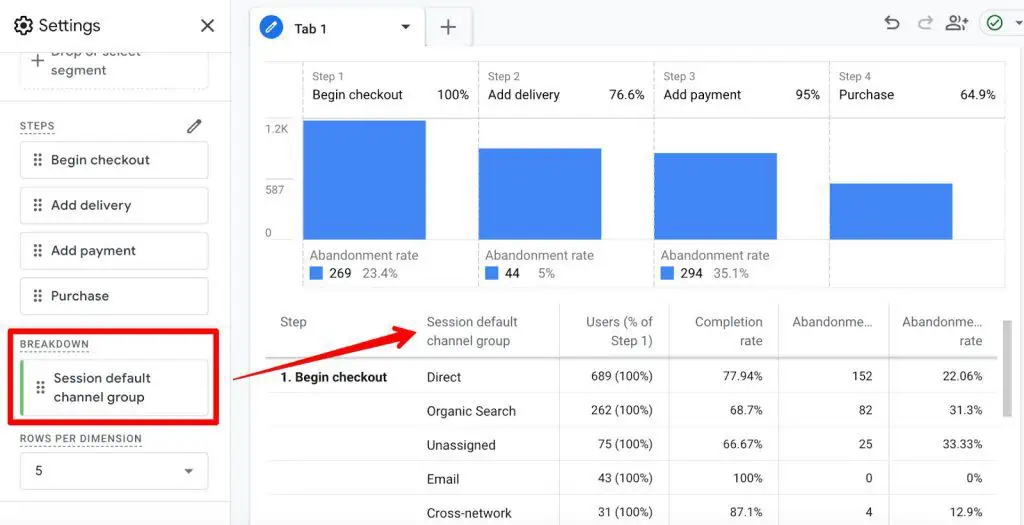
Task: Click the green checkmark status icon
Action: click(x=994, y=23)
